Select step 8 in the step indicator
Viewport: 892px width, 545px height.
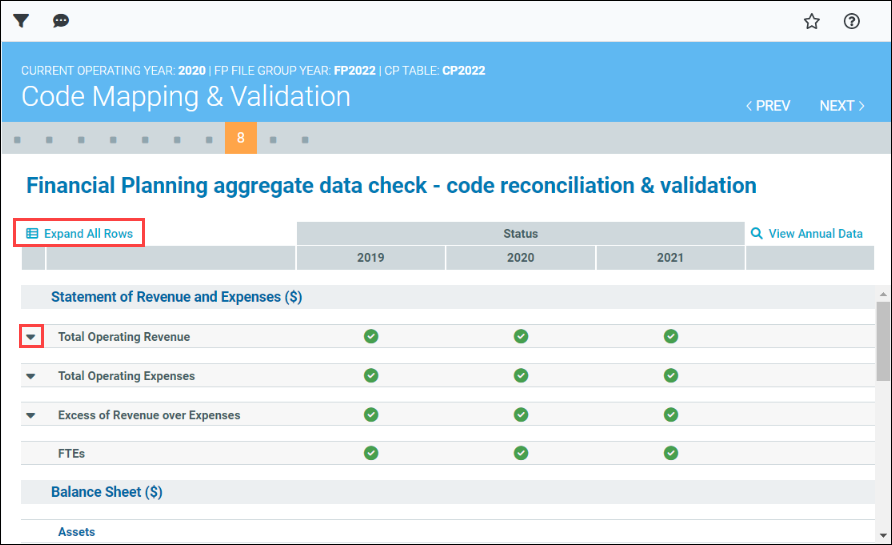[241, 138]
